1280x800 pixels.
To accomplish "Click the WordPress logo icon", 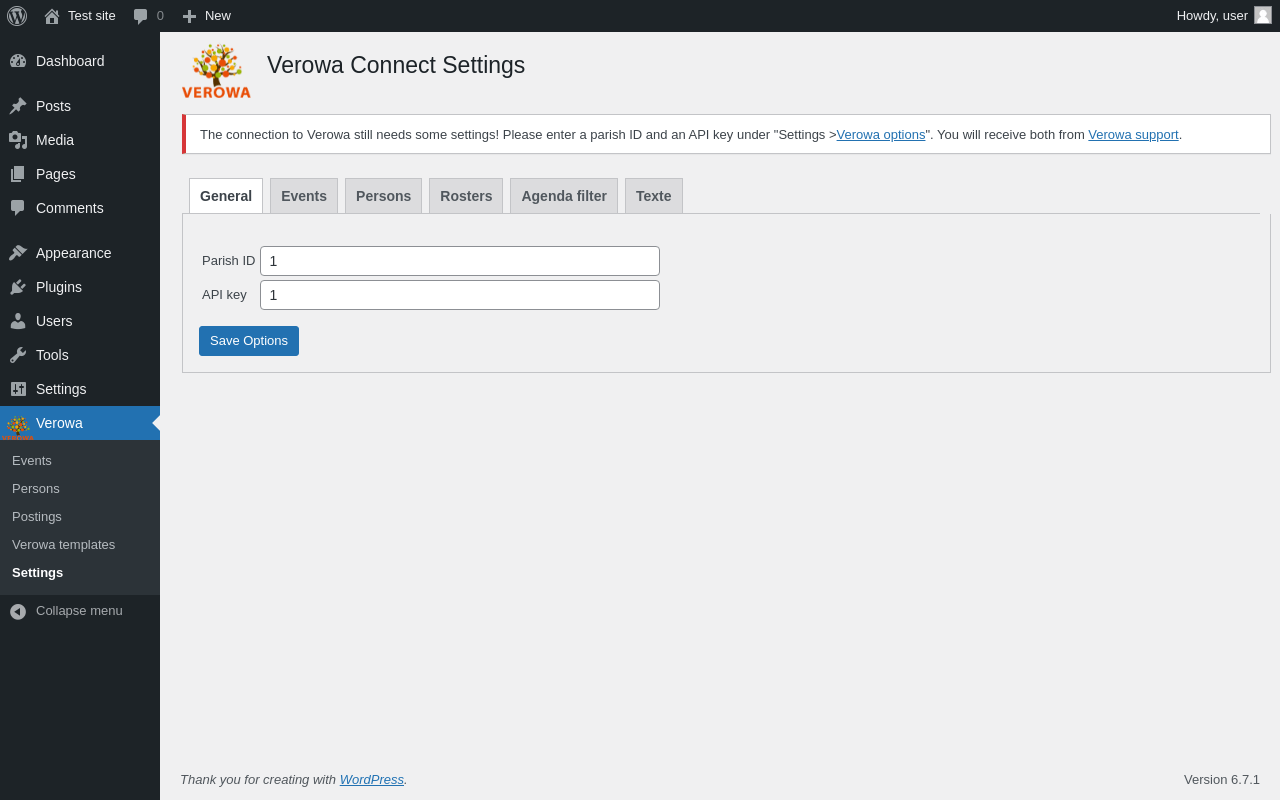I will coord(17,16).
